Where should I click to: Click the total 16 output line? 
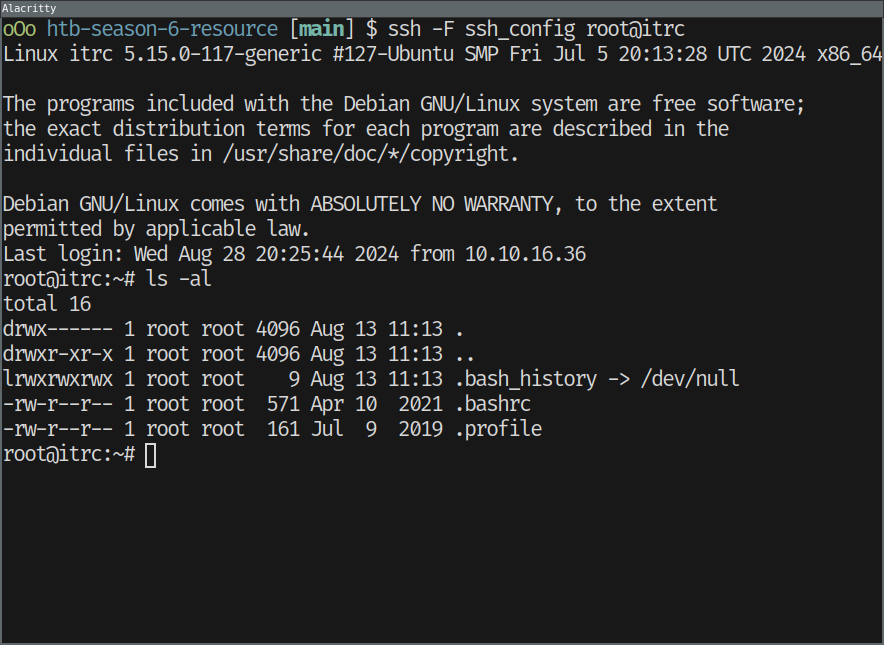pyautogui.click(x=46, y=304)
